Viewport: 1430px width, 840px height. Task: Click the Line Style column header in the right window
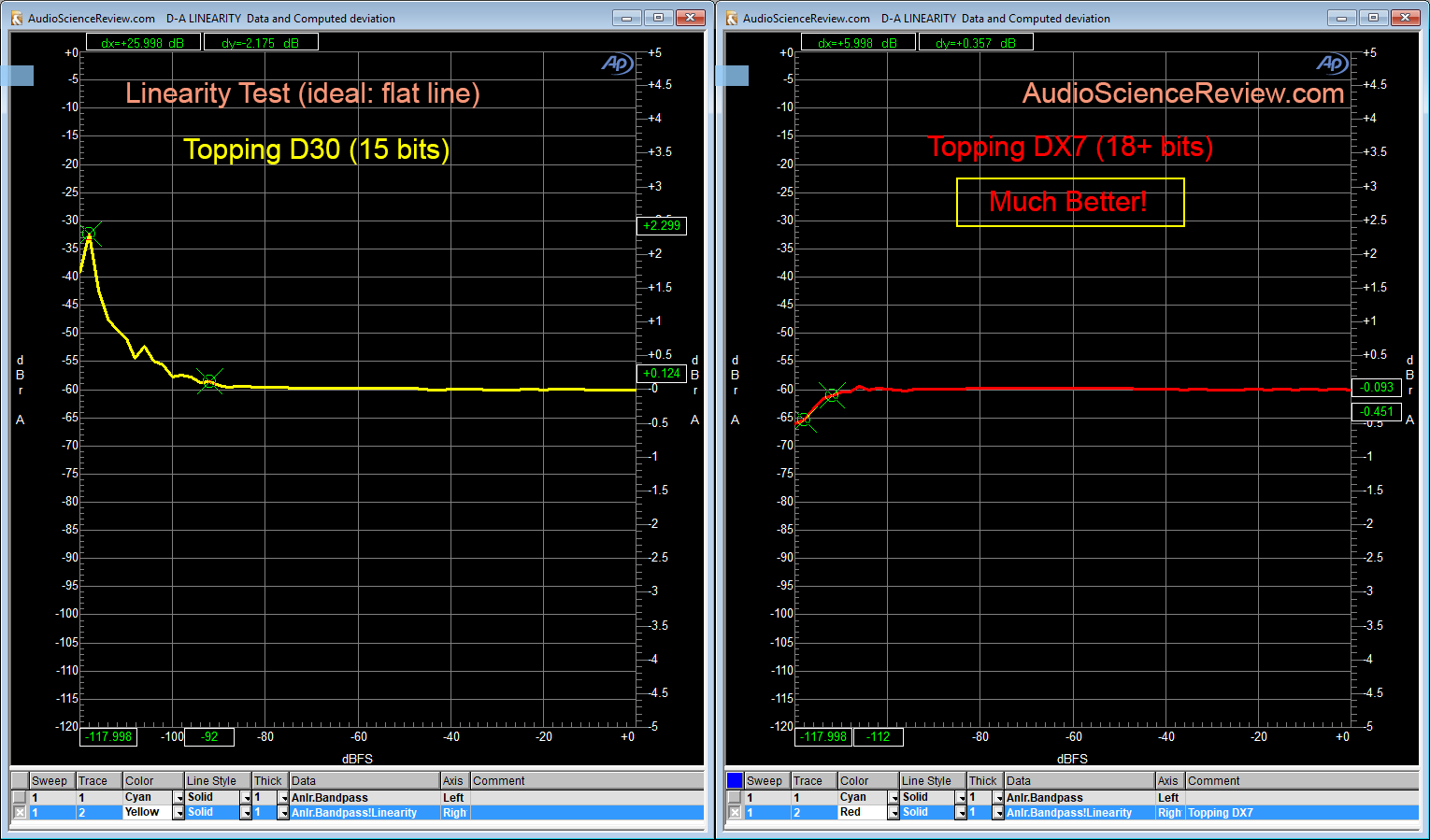[932, 781]
